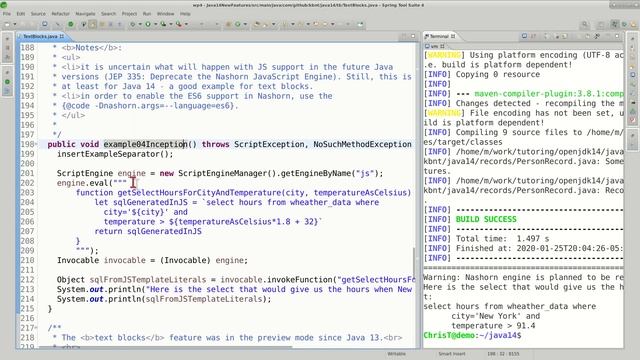Click line number 188 in the gutter
The height and width of the screenshot is (360, 640).
coord(27,48)
